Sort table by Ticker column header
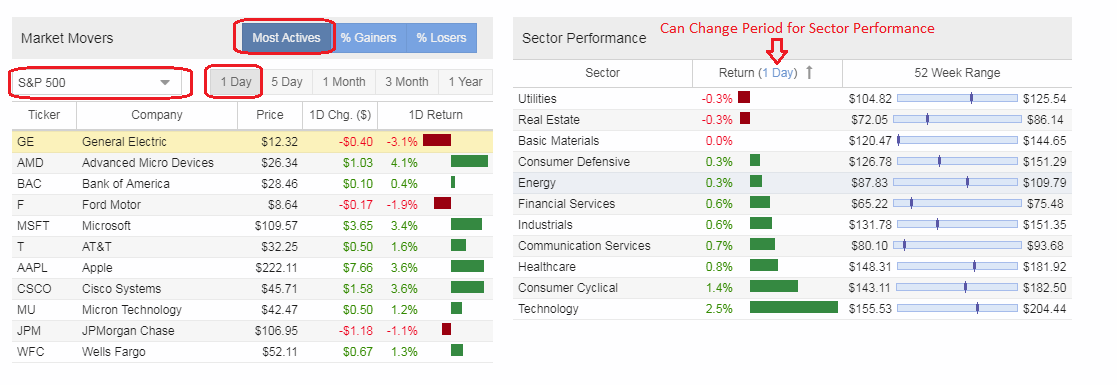This screenshot has height=385, width=1117. tap(44, 115)
